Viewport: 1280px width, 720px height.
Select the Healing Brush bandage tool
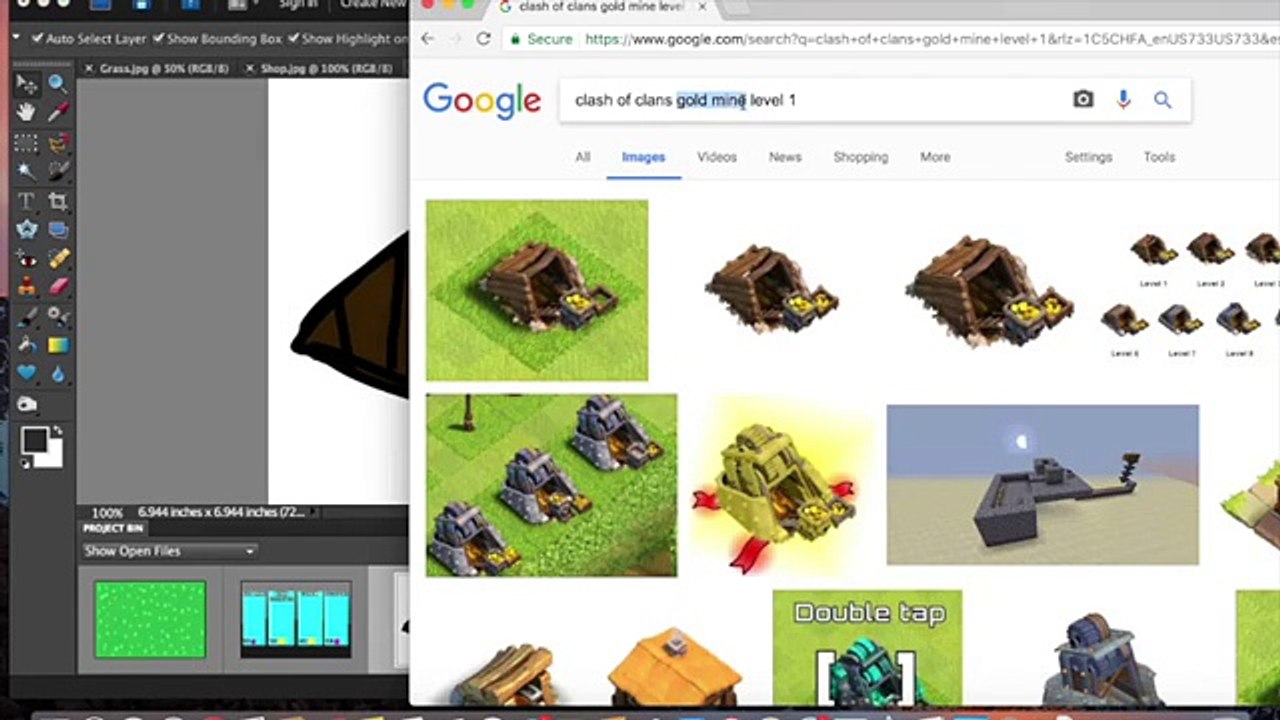pyautogui.click(x=58, y=259)
